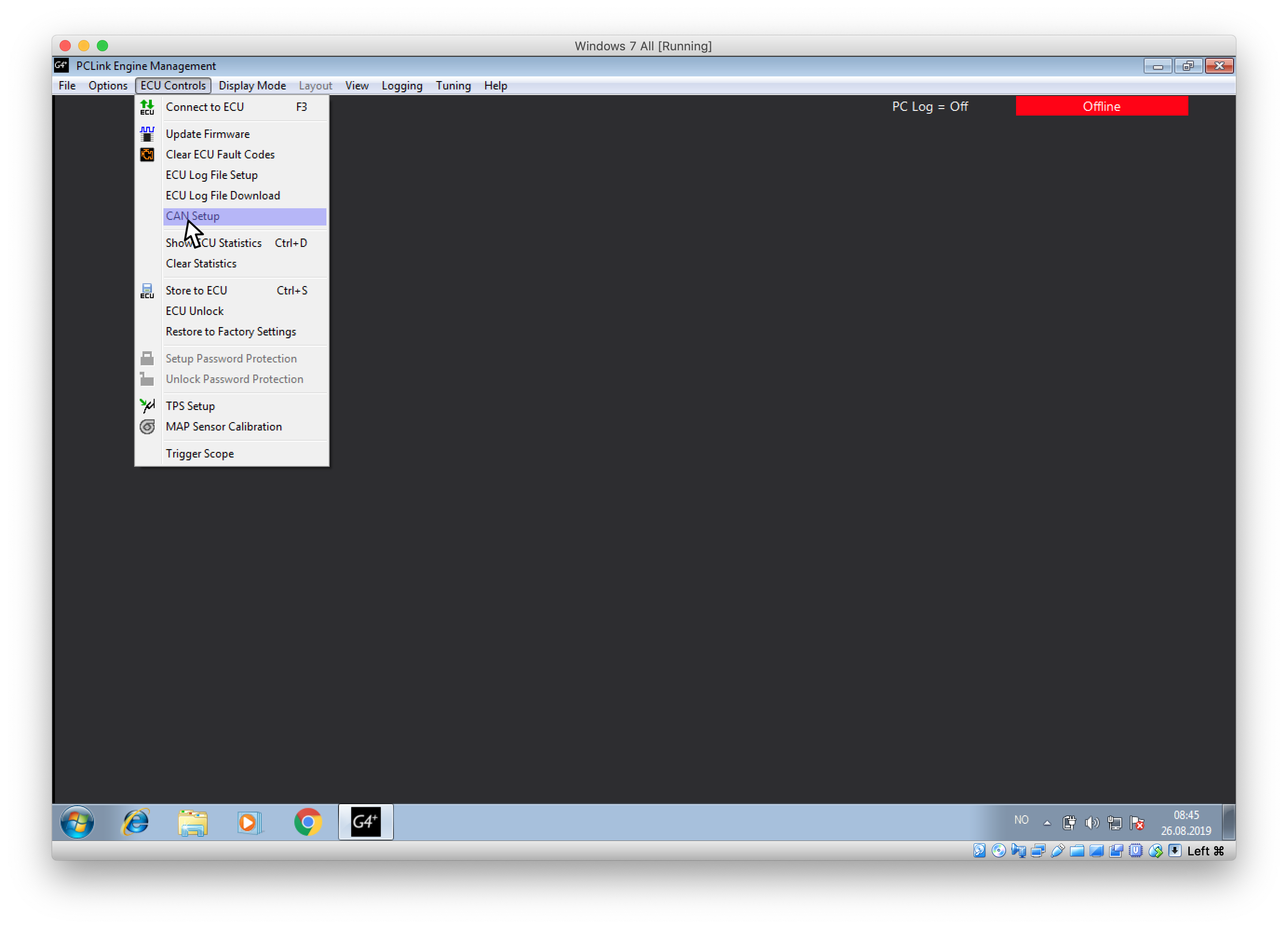Click the PCLink G4+ title bar icon
Viewport: 1288px width, 929px height.
(x=61, y=65)
